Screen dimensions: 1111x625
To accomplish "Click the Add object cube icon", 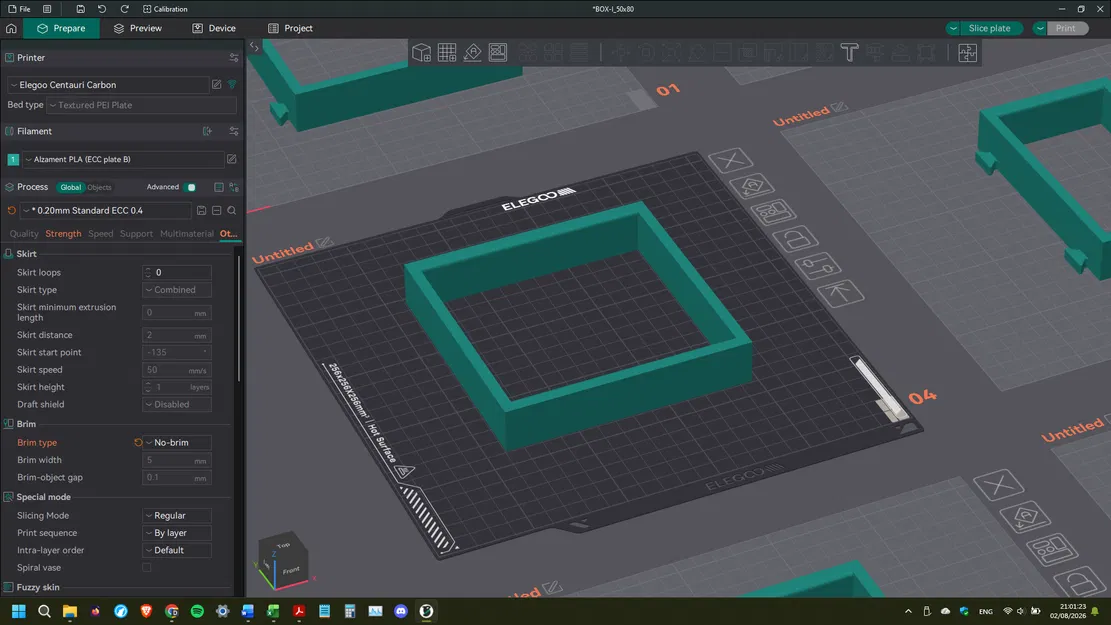I will coord(422,52).
